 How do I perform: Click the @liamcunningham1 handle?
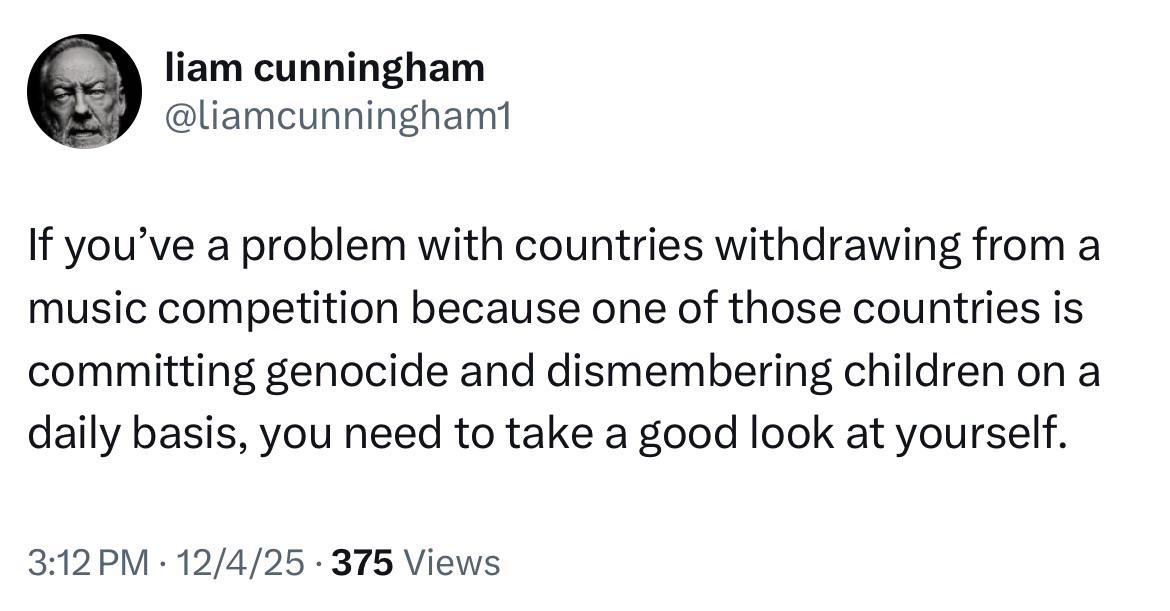[x=337, y=118]
